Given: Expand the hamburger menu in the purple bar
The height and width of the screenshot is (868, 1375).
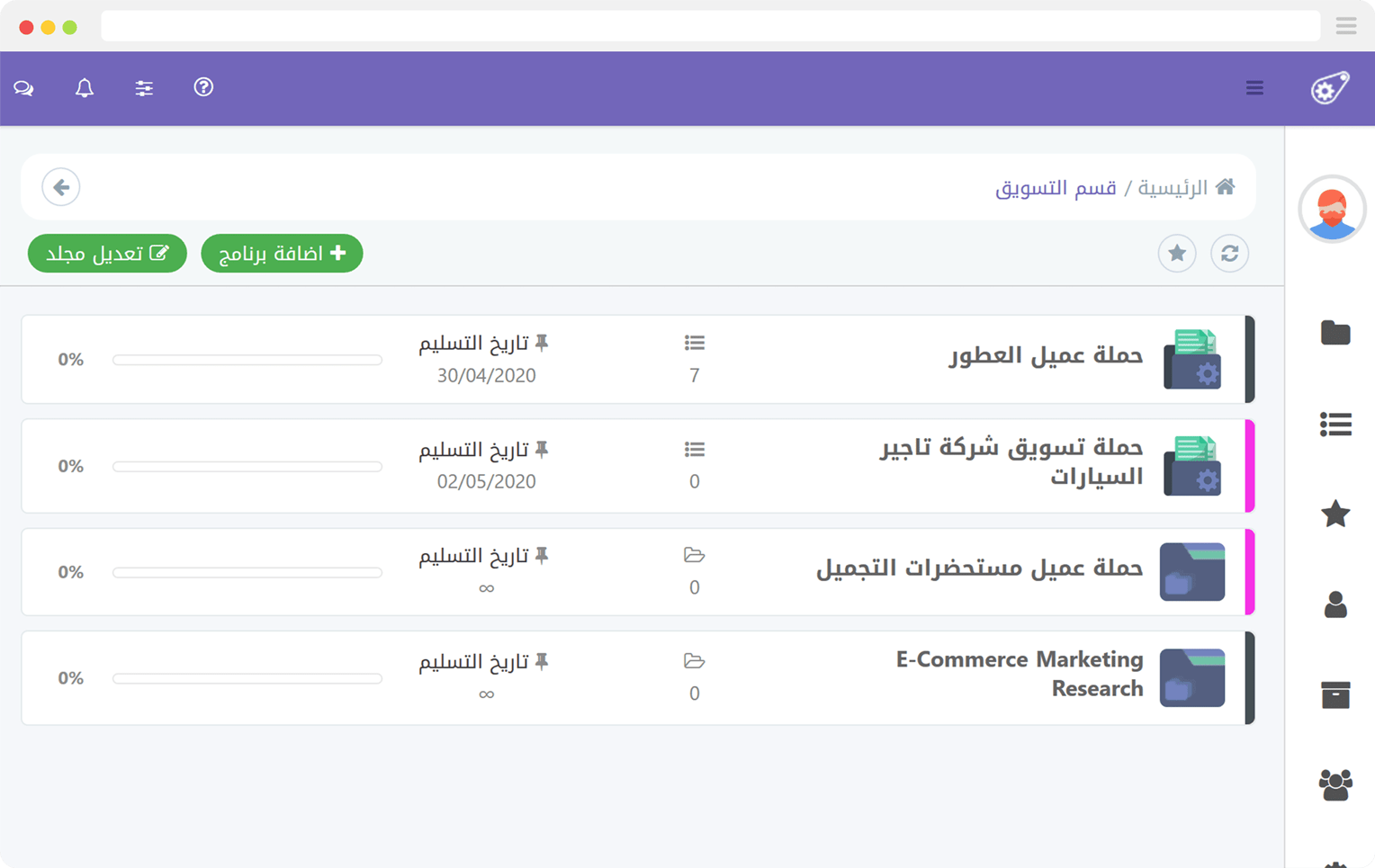Looking at the screenshot, I should point(1254,88).
